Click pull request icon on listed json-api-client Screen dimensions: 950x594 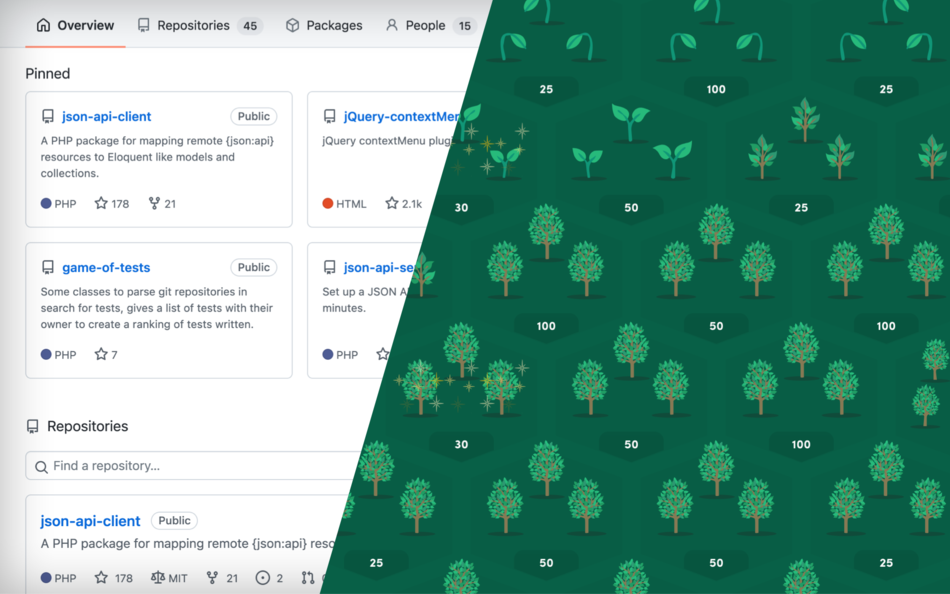coord(308,578)
